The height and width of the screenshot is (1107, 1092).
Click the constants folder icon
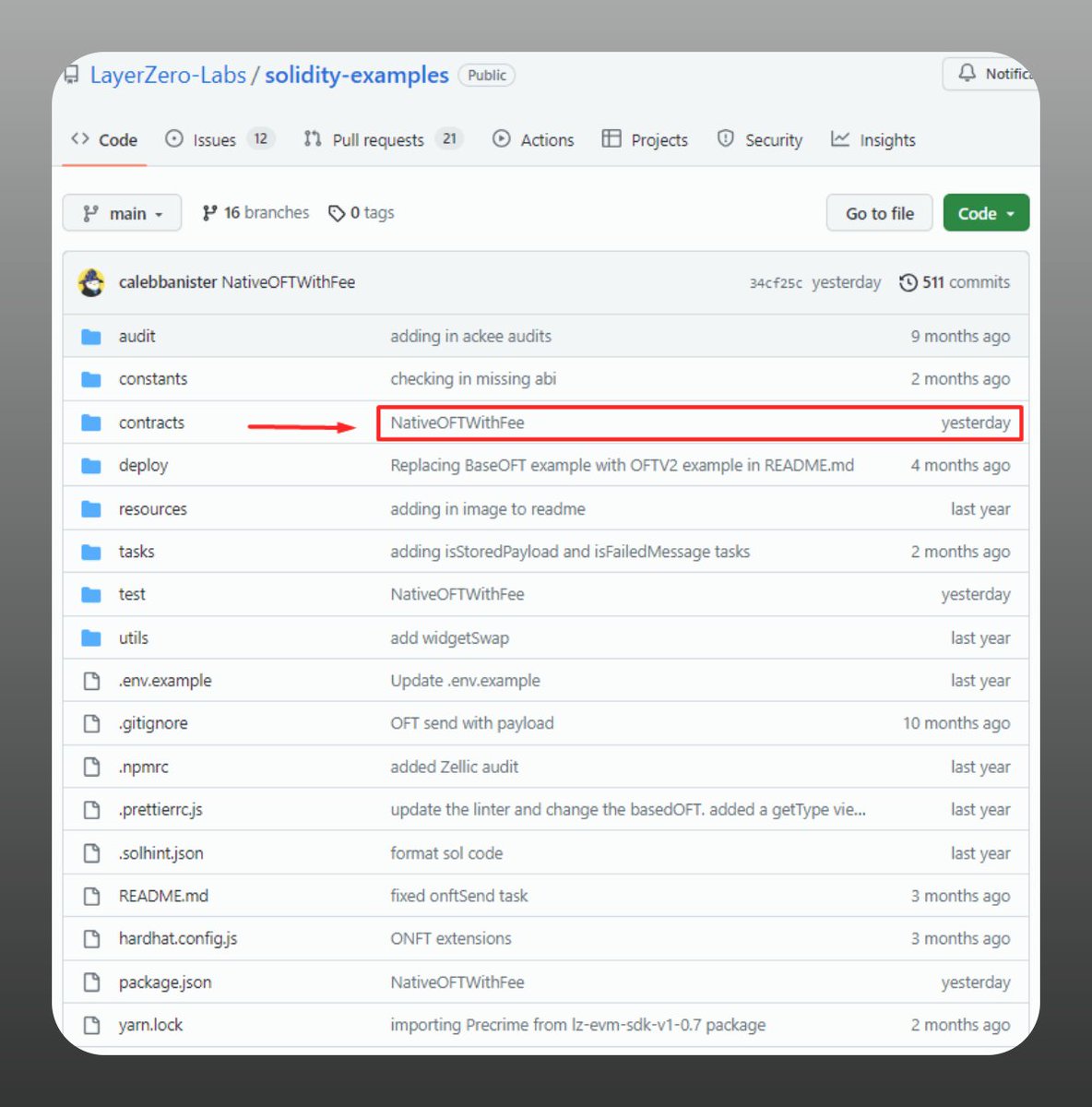(91, 379)
